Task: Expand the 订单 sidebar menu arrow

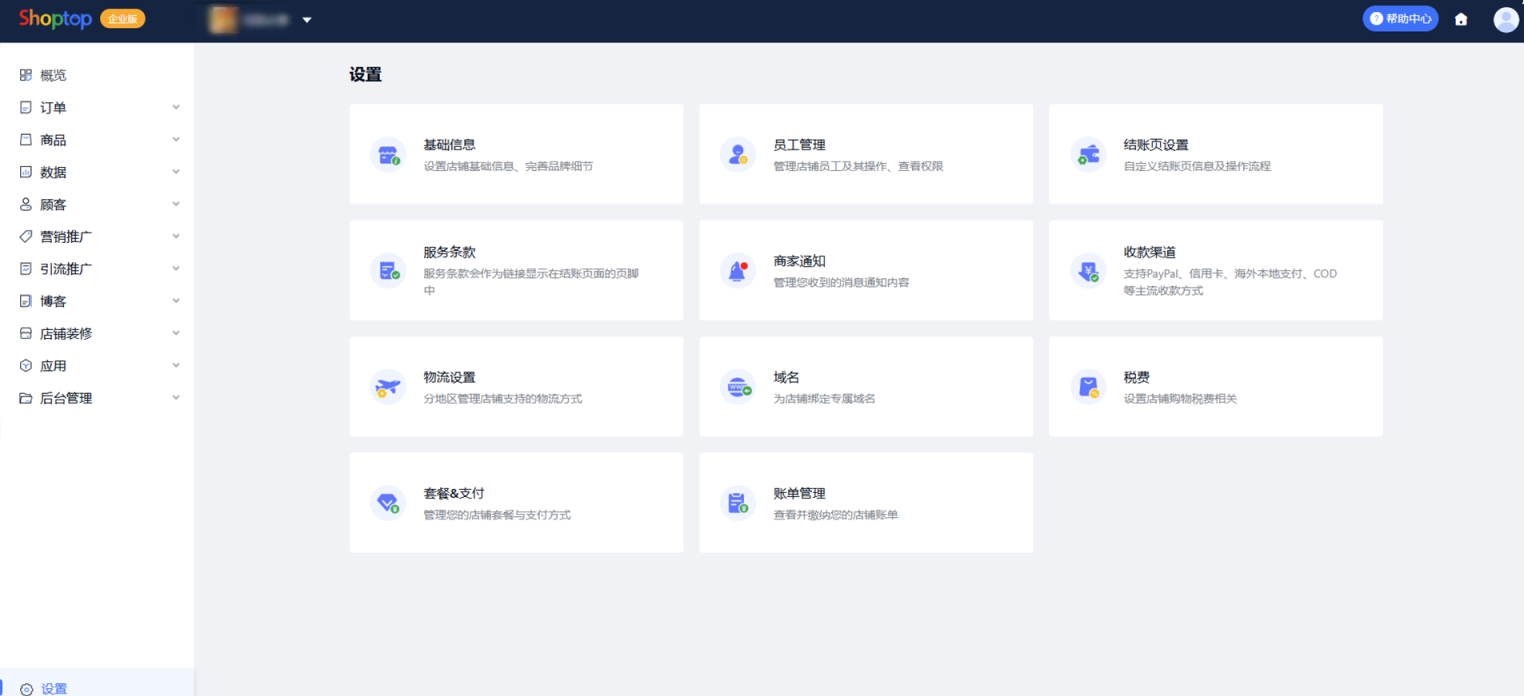Action: tap(176, 108)
